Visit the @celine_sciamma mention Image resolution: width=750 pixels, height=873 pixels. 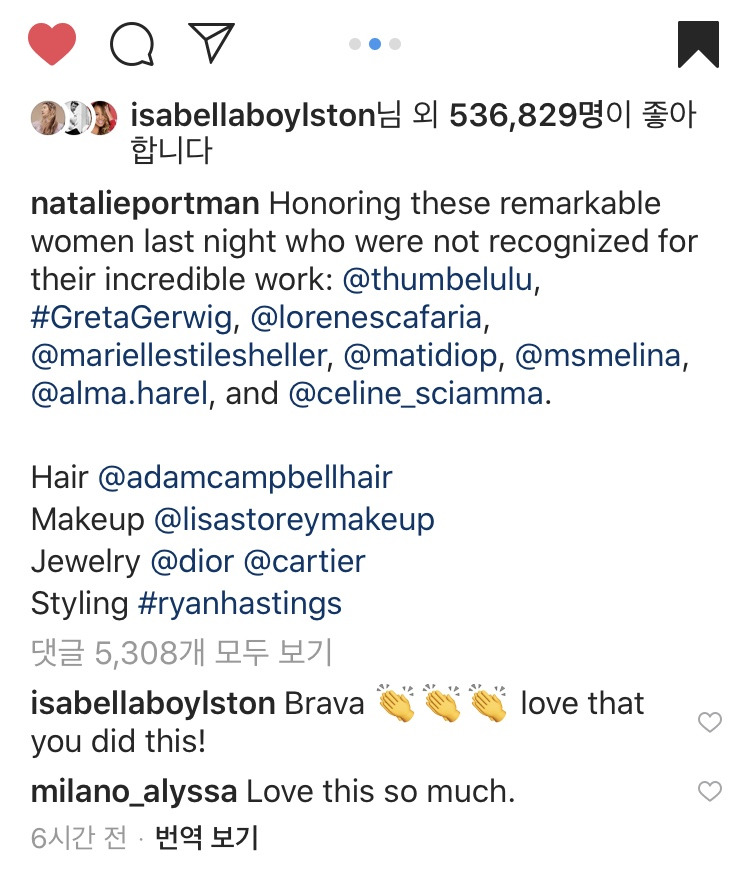point(416,393)
